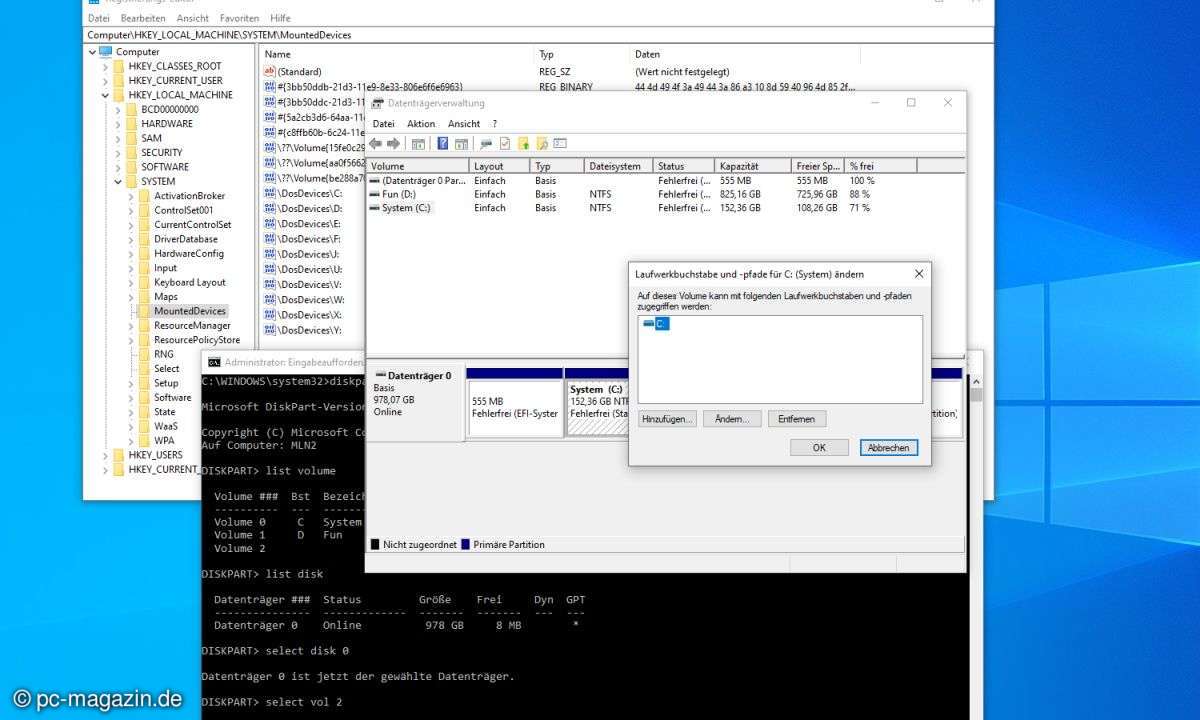
Task: Select the Keyboard Layout key
Action: (190, 282)
